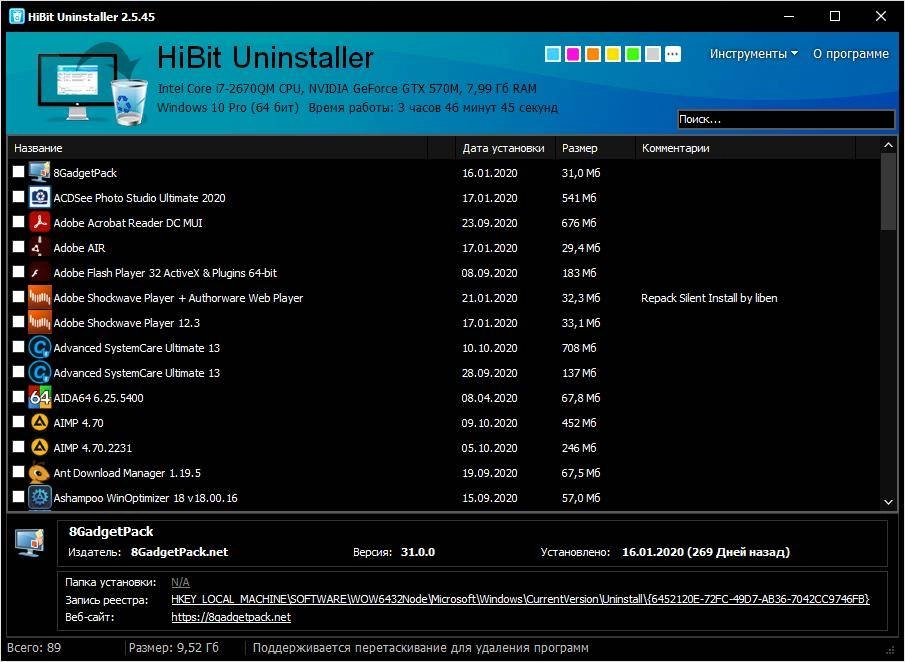
Task: Click the publisher 8GadgetPack.net text
Action: [179, 552]
